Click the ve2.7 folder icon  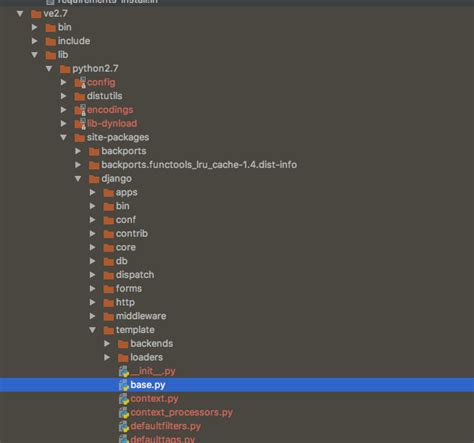tap(36, 14)
